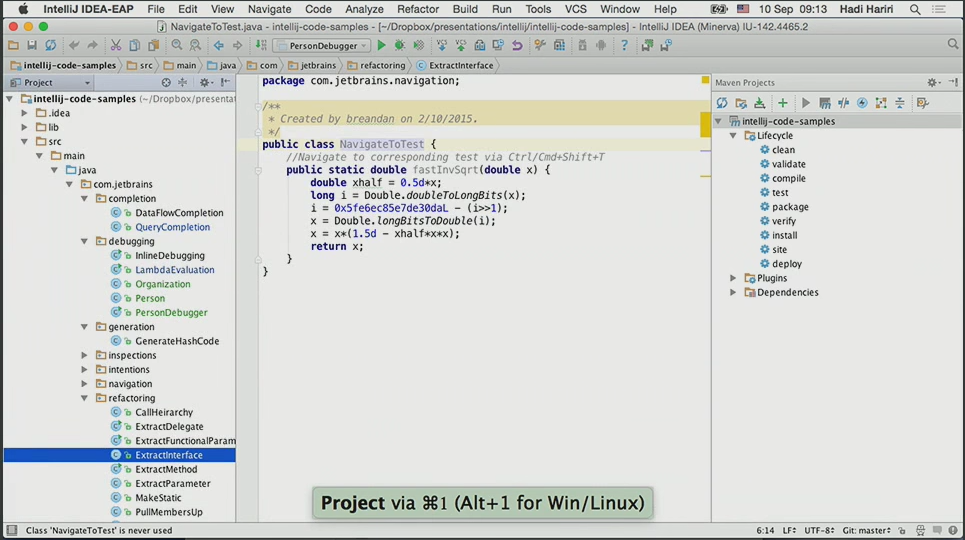This screenshot has height=540, width=965.
Task: Open the Refactor menu
Action: click(417, 9)
